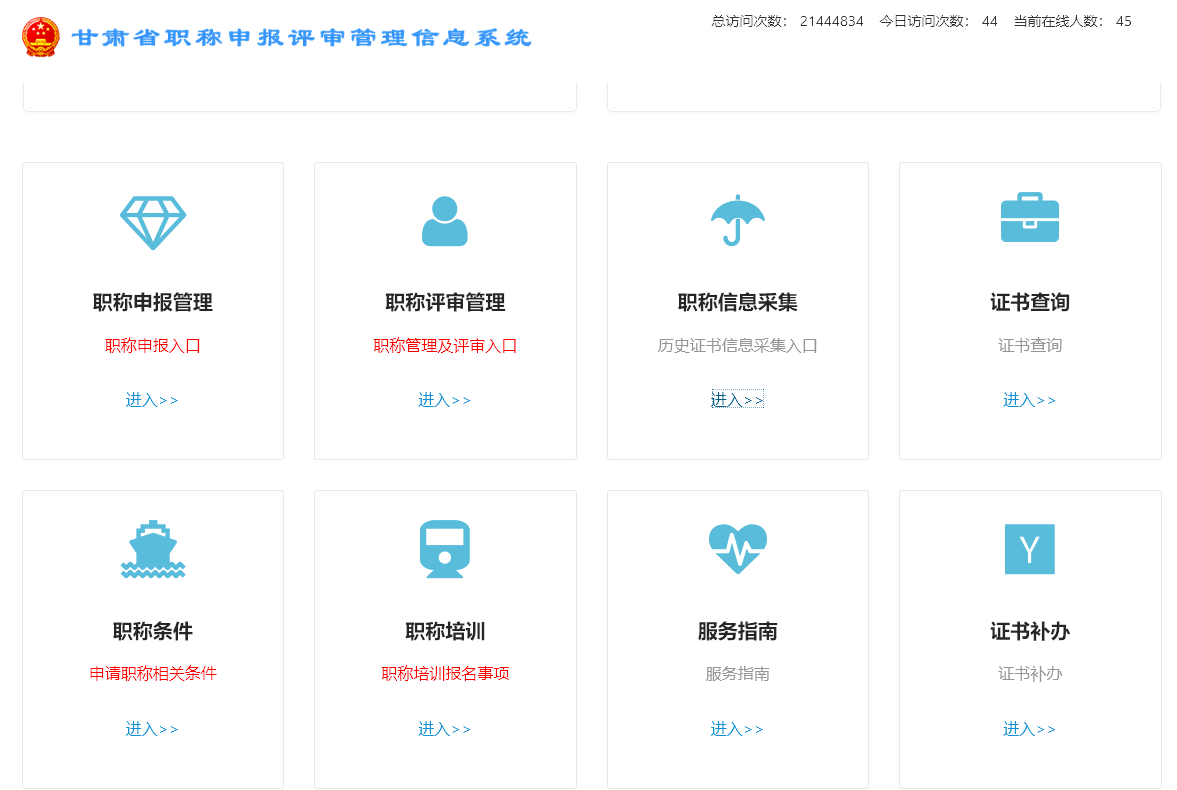The width and height of the screenshot is (1177, 790).
Task: Open 申请职称相关条件 link
Action: pyautogui.click(x=152, y=674)
